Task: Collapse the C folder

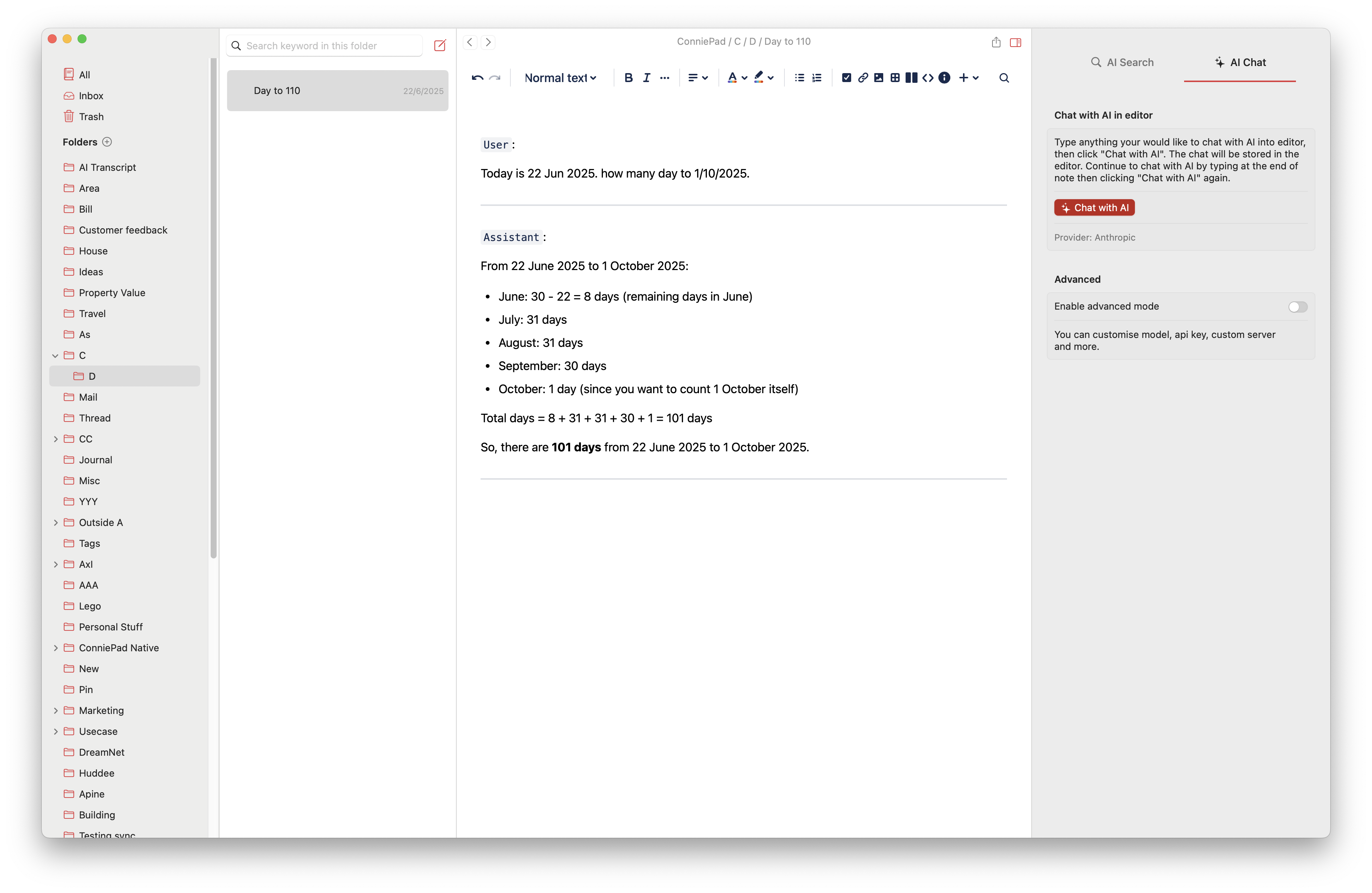Action: point(55,356)
